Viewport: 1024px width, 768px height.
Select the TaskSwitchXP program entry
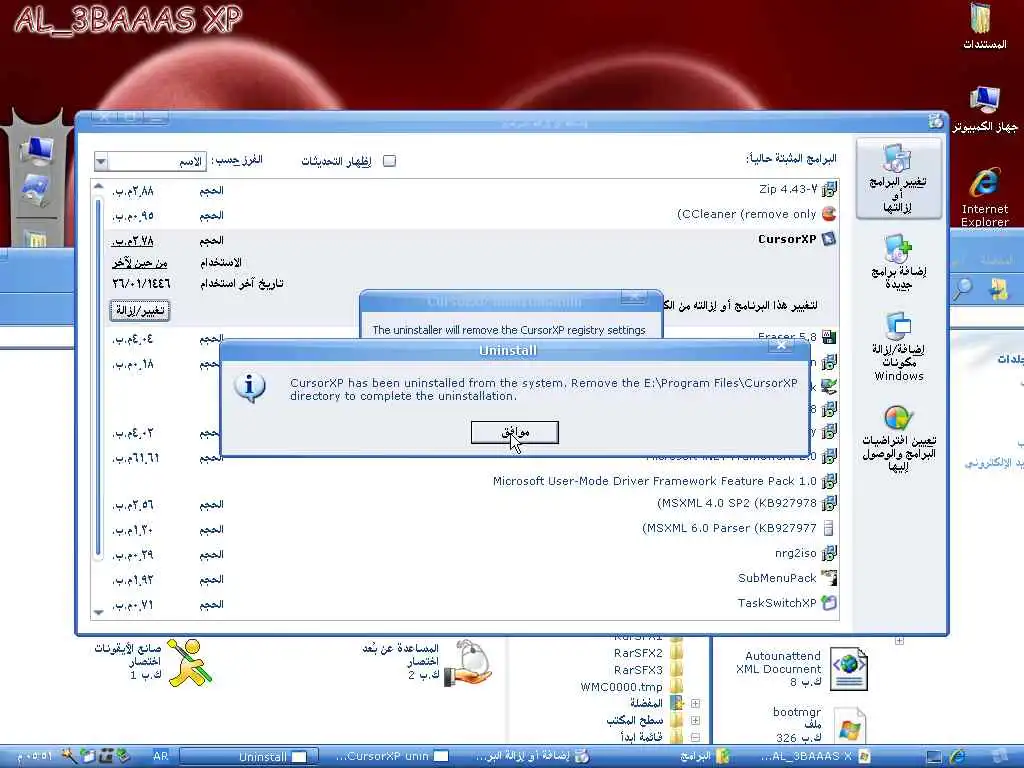tap(777, 603)
